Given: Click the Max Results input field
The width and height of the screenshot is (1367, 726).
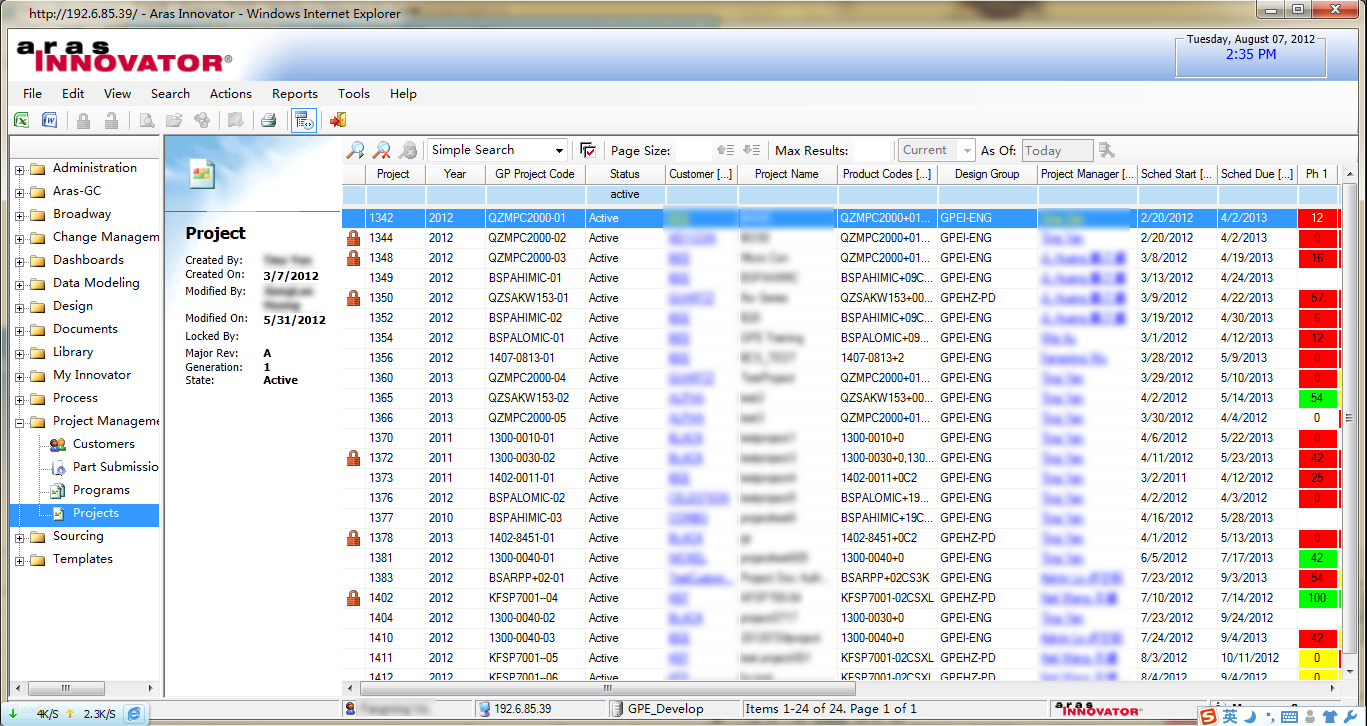Looking at the screenshot, I should click(x=871, y=151).
